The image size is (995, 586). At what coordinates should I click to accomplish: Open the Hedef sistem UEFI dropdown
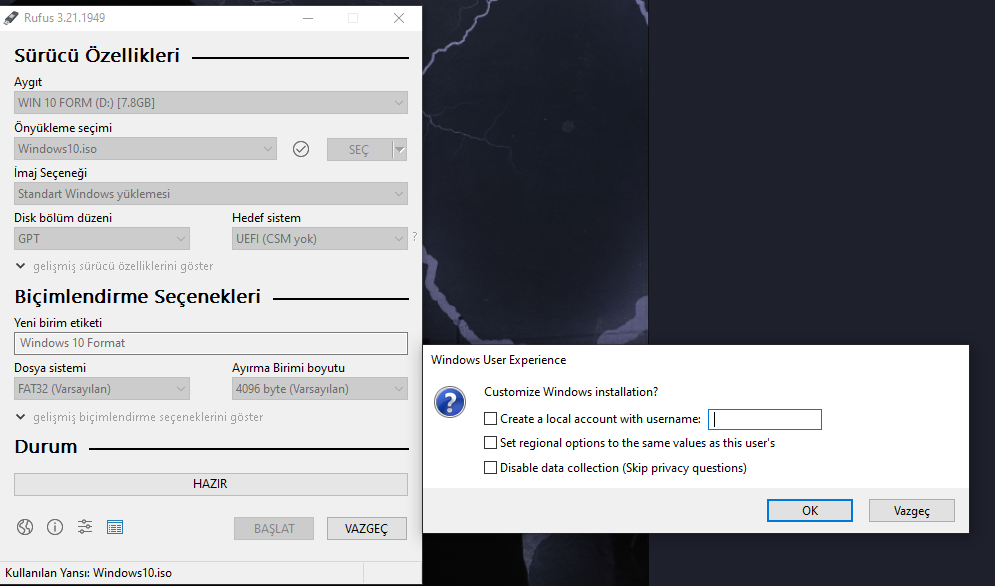pos(320,239)
